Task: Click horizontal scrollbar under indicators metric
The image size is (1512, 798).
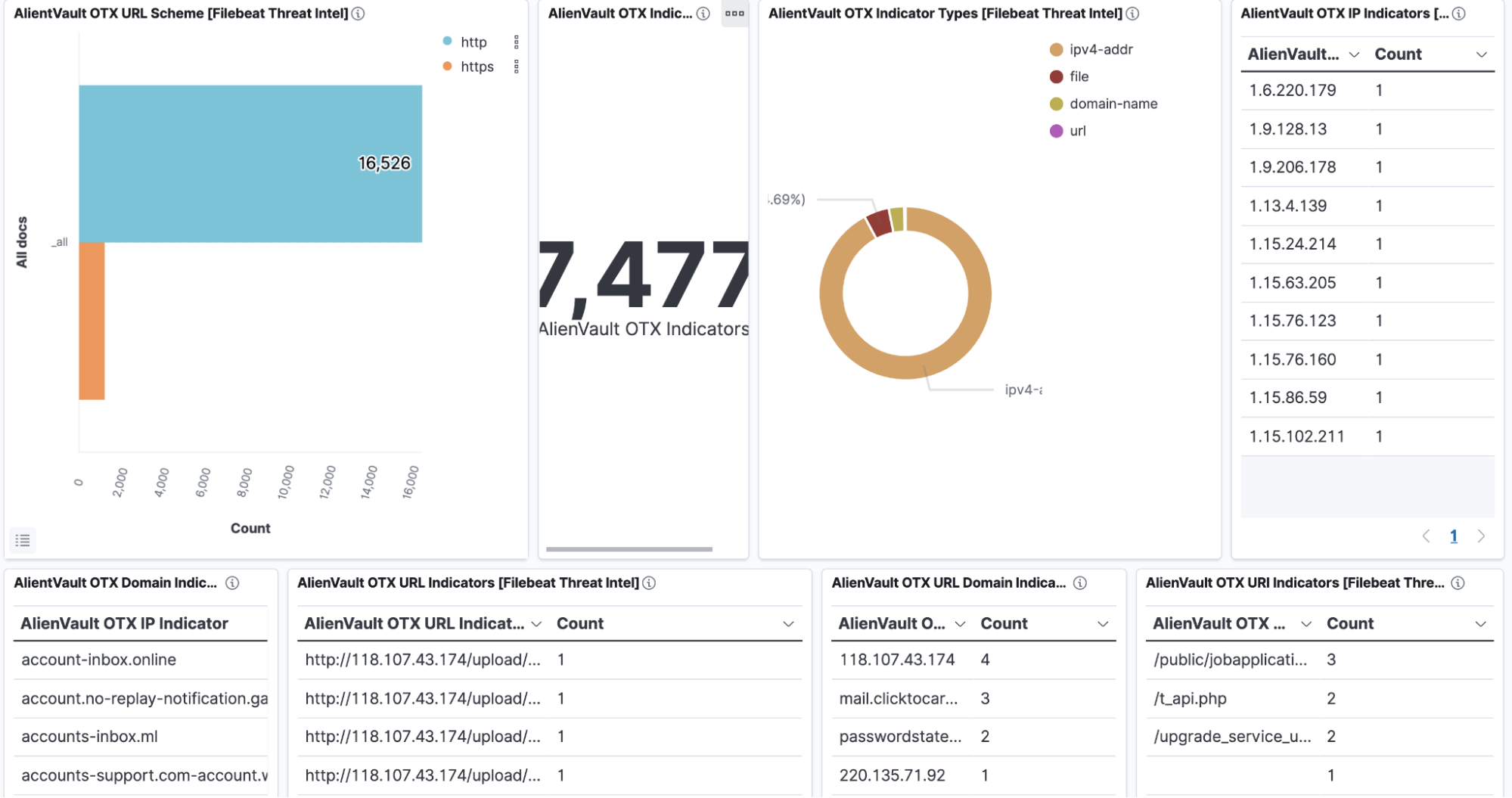Action: 629,549
